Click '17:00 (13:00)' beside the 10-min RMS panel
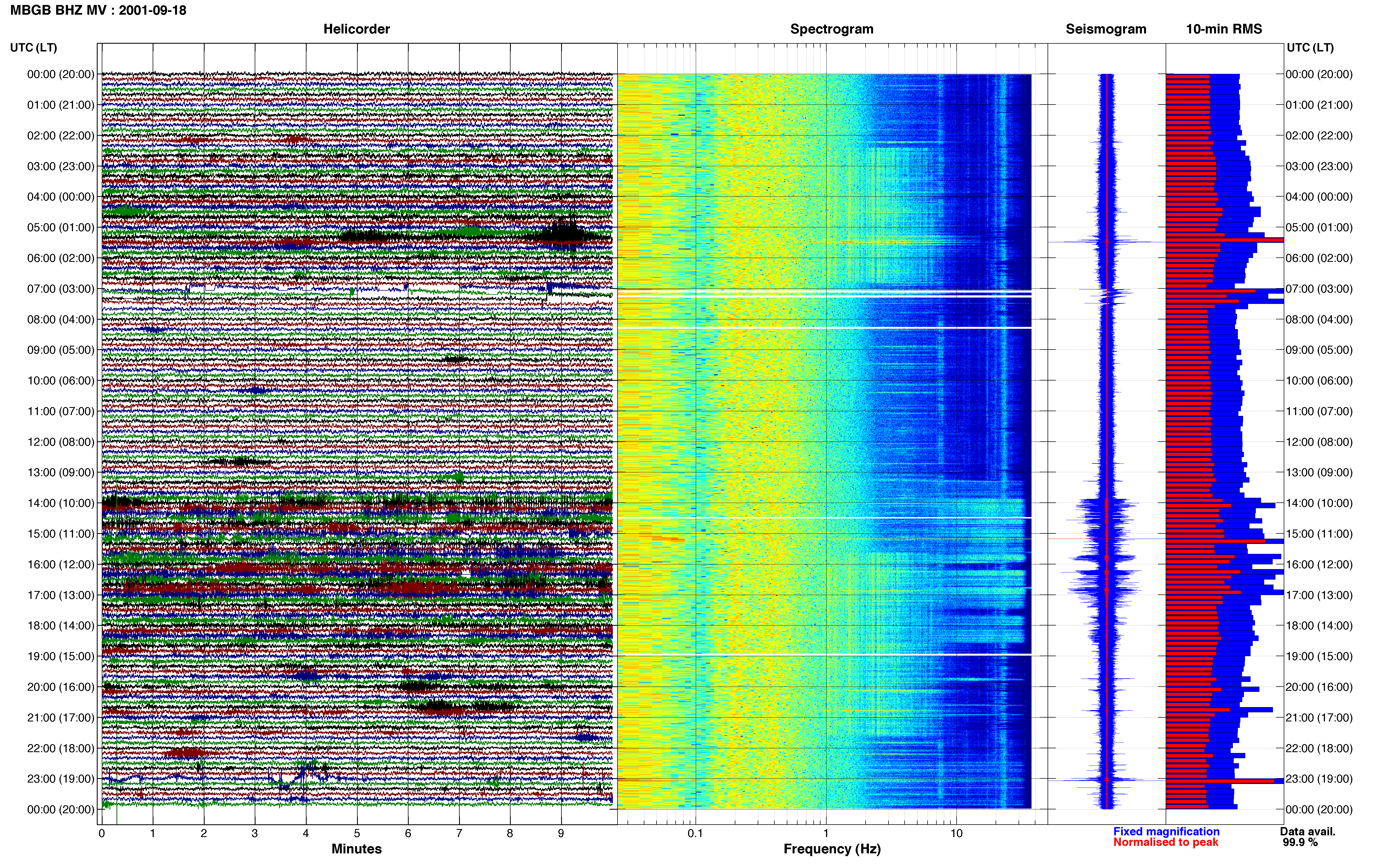This screenshot has width=1388, height=868. pos(1319,595)
